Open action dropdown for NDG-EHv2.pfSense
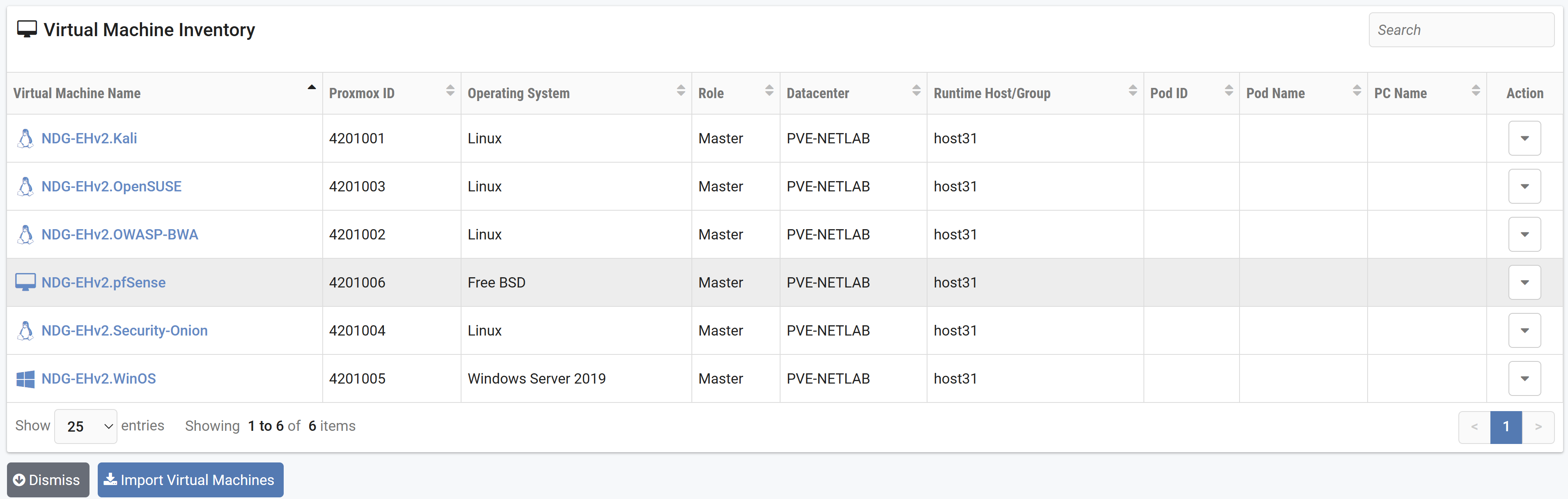Screen dimensions: 1568x499 point(1525,283)
